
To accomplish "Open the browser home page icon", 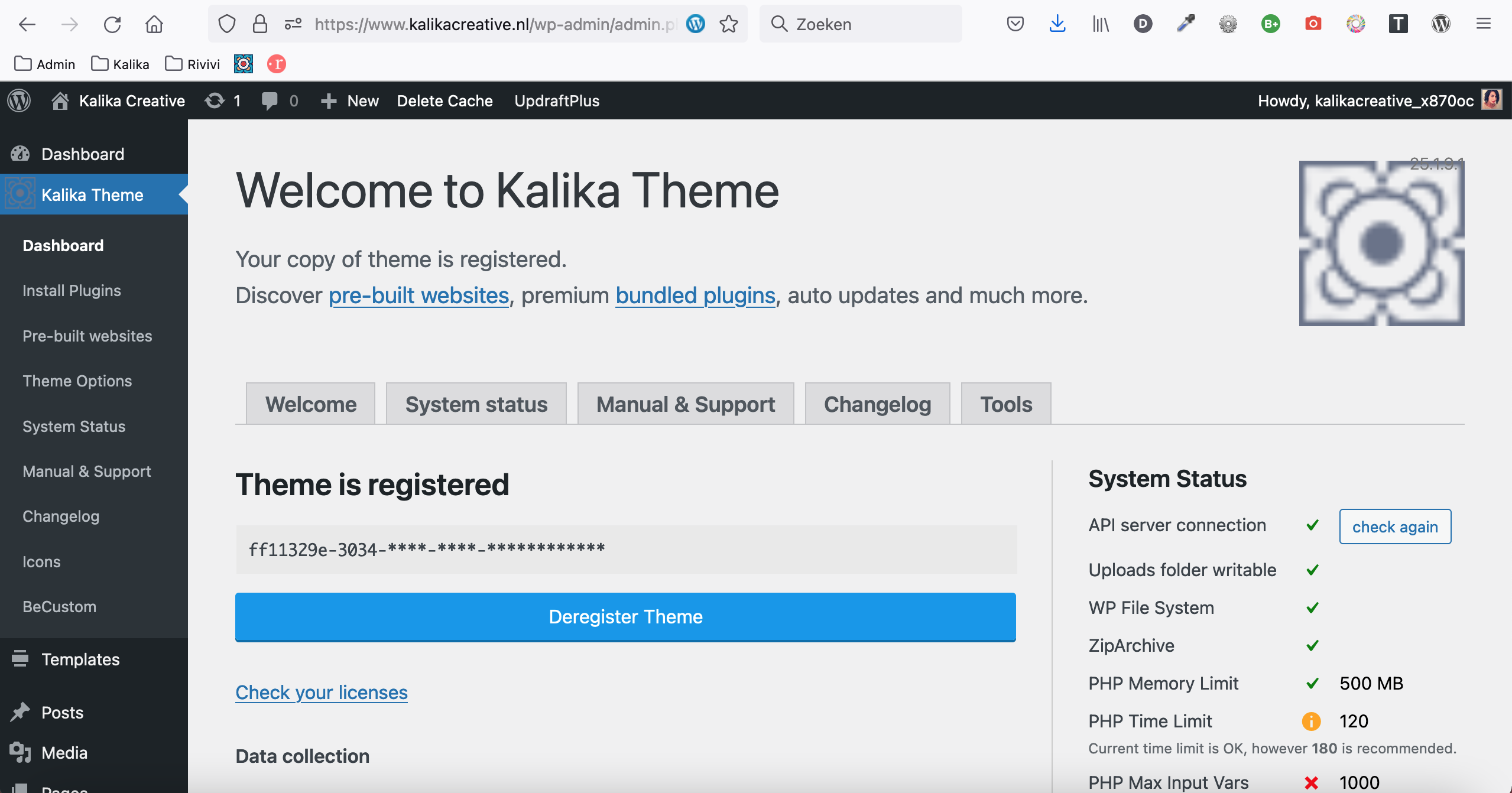I will (154, 24).
